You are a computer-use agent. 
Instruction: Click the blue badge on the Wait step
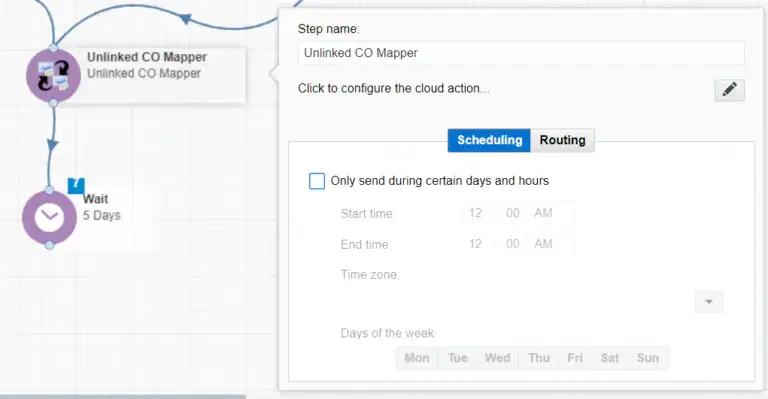point(76,186)
